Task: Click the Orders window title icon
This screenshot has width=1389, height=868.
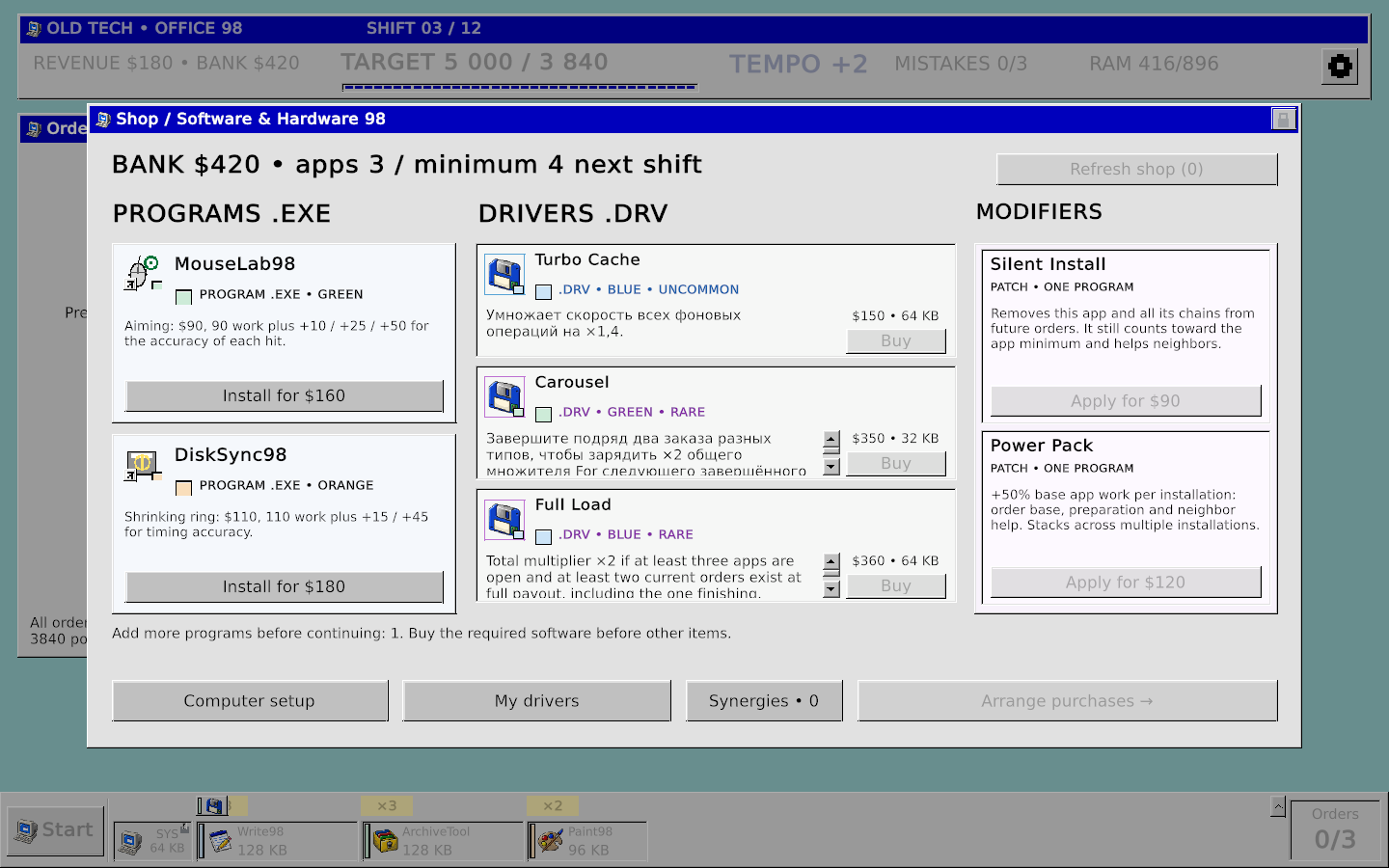Action: click(x=34, y=129)
